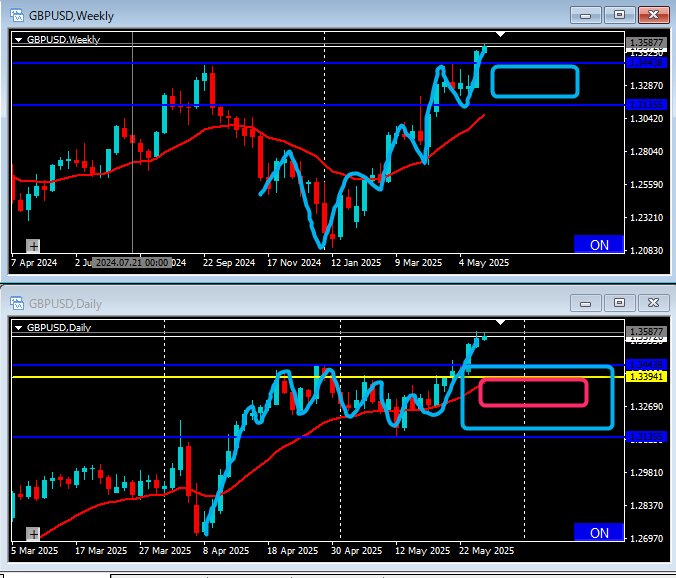Click the 1.32690 price on Daily scale
The image size is (676, 578).
pos(646,406)
